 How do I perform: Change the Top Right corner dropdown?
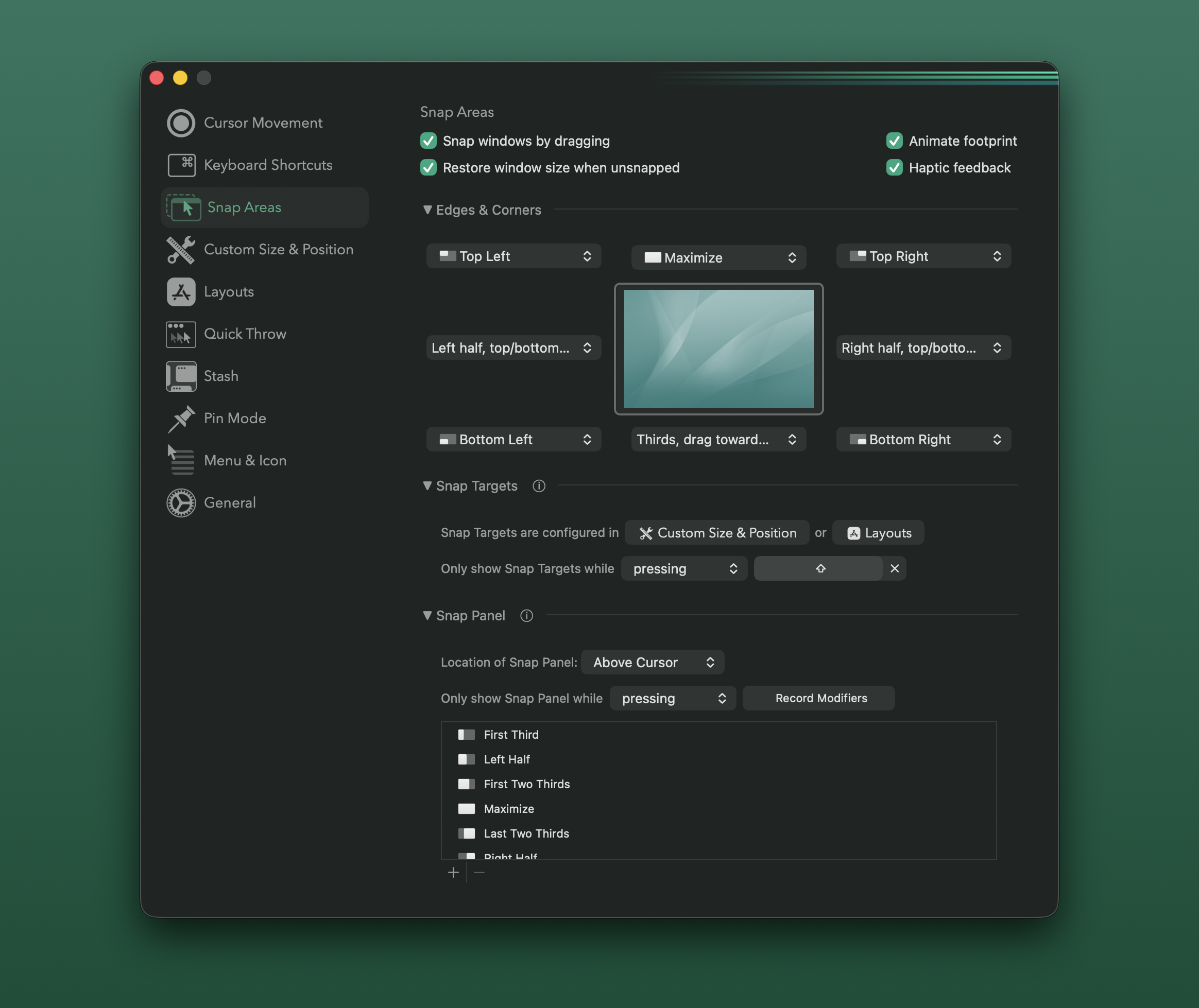[923, 256]
